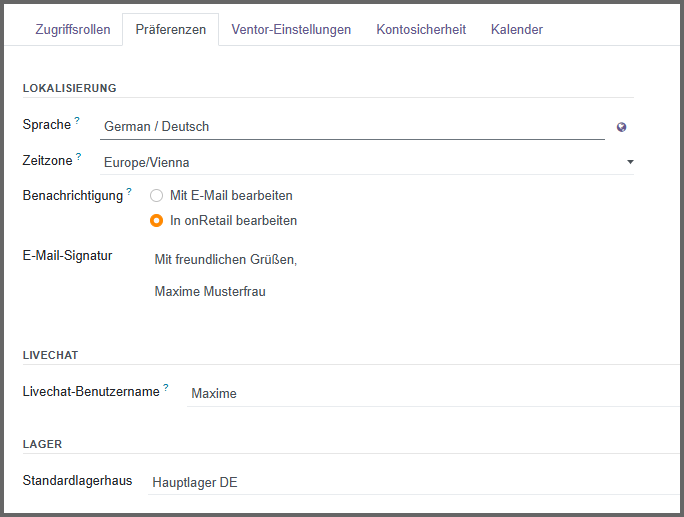The width and height of the screenshot is (684, 517).
Task: Click the 'E-Mail-Signatur' field label
Action: [x=67, y=255]
